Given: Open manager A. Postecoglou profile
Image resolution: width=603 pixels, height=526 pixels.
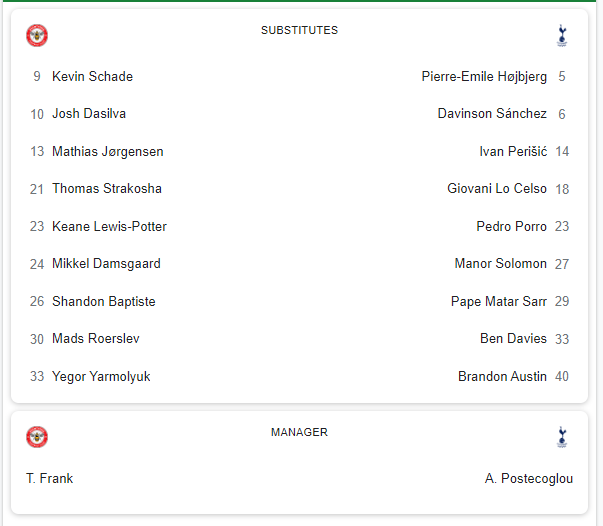Looking at the screenshot, I should 529,479.
